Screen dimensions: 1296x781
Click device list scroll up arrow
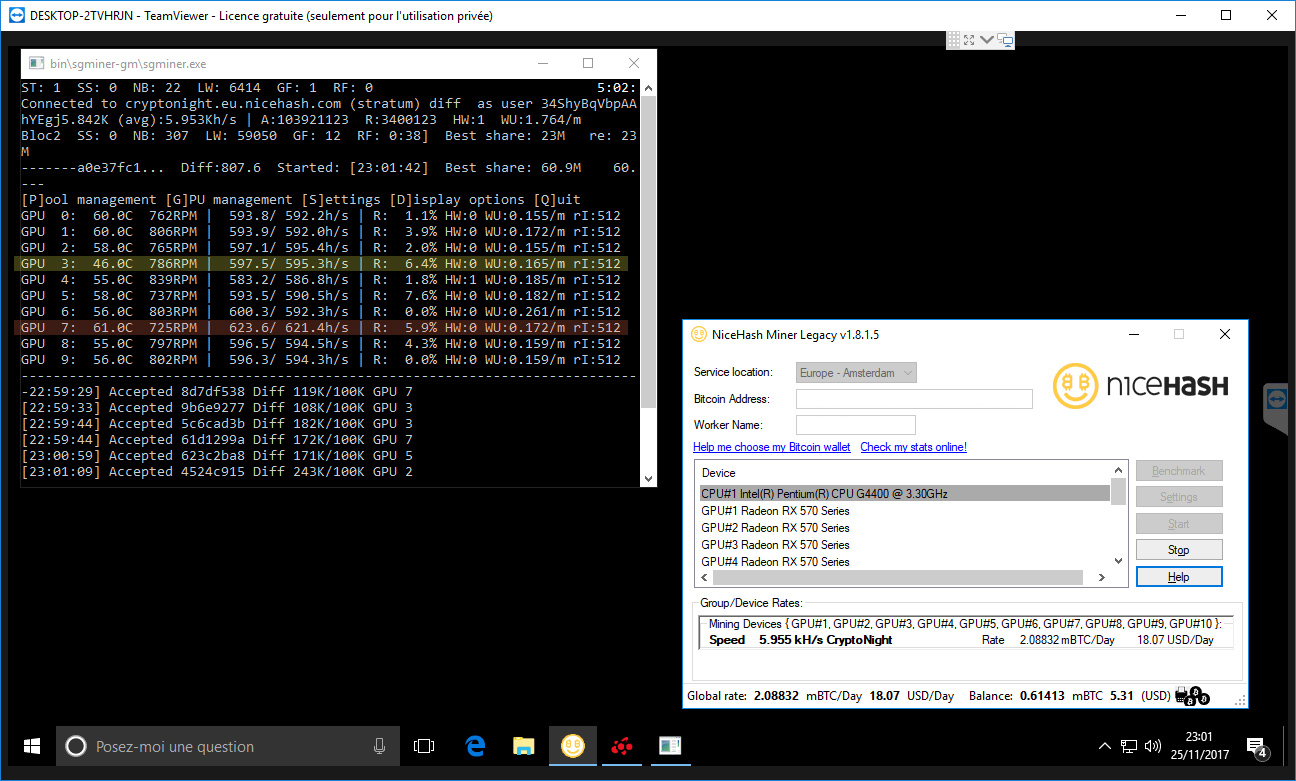point(1118,470)
